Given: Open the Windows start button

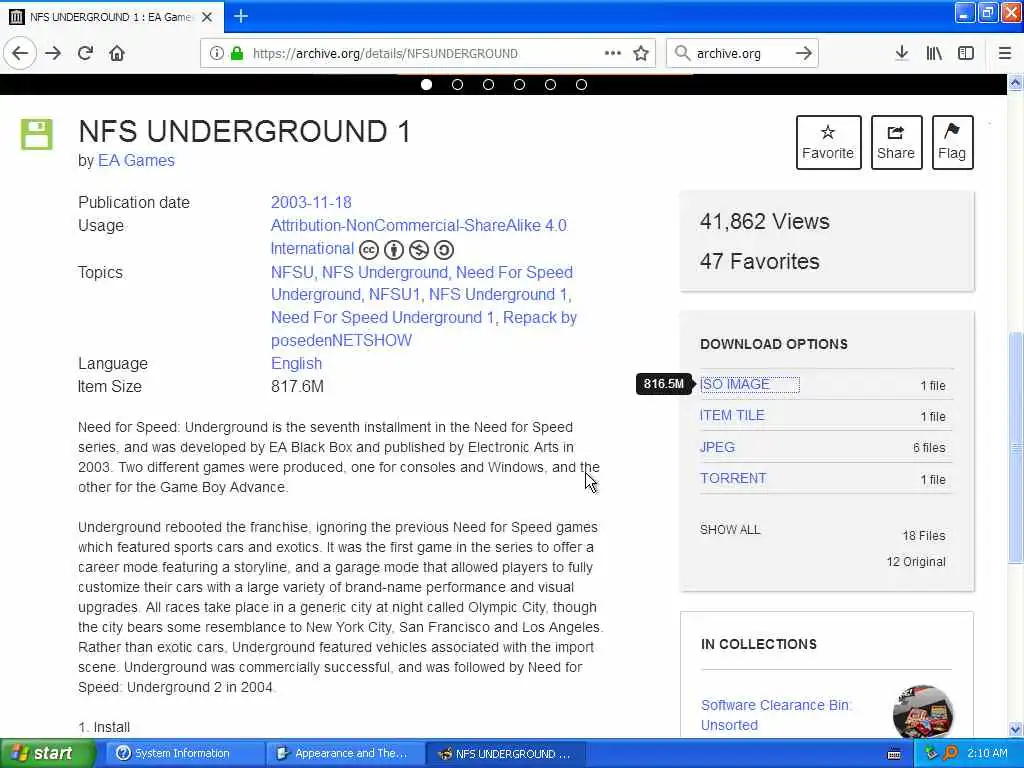Looking at the screenshot, I should coord(48,754).
